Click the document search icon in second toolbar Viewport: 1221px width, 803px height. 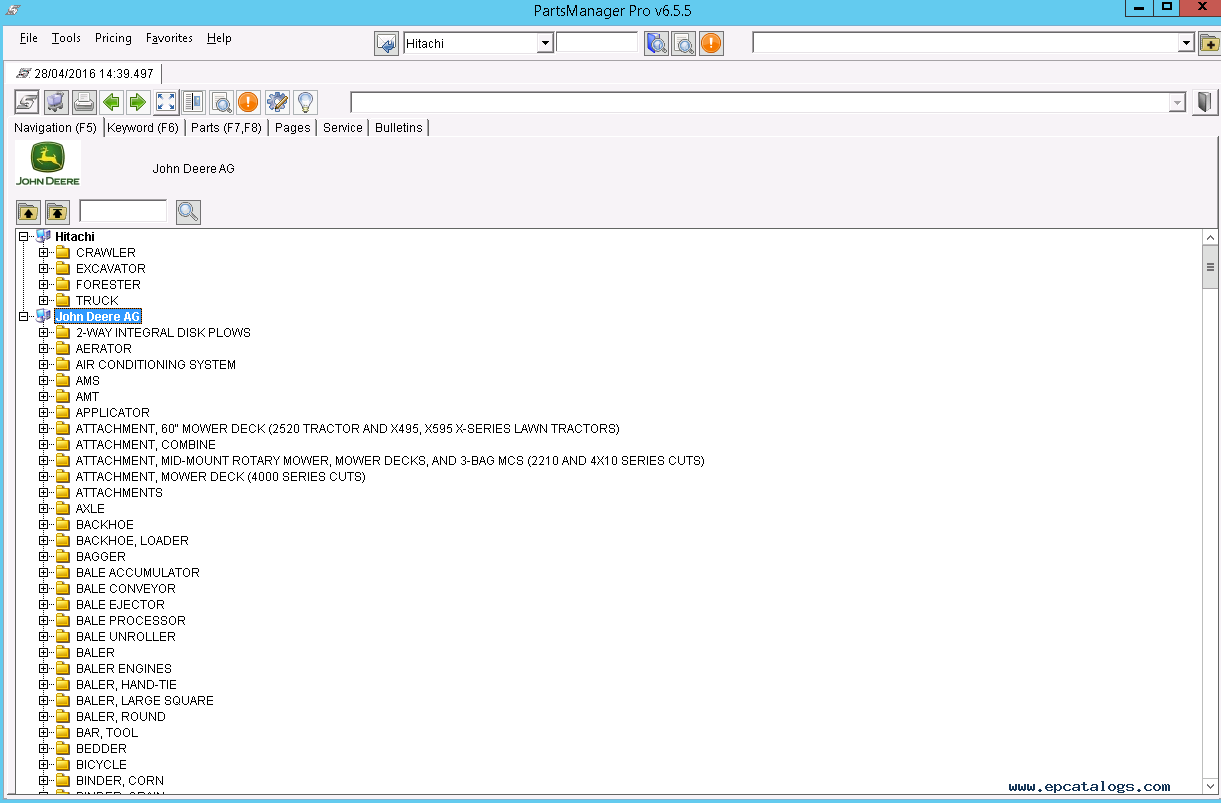click(221, 102)
